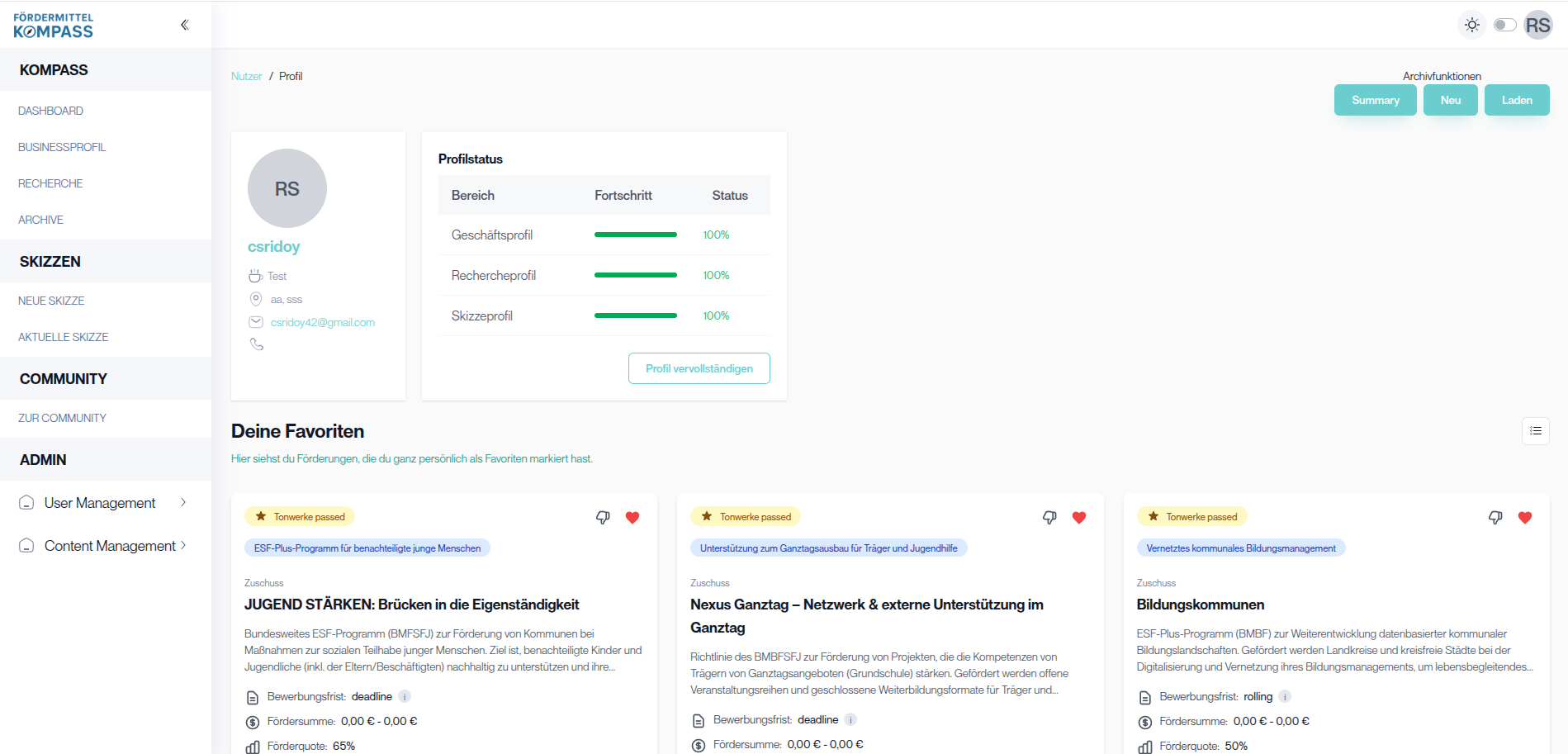Image resolution: width=1568 pixels, height=754 pixels.
Task: Click thumbs-down on Bildungskommunen card
Action: [1495, 518]
